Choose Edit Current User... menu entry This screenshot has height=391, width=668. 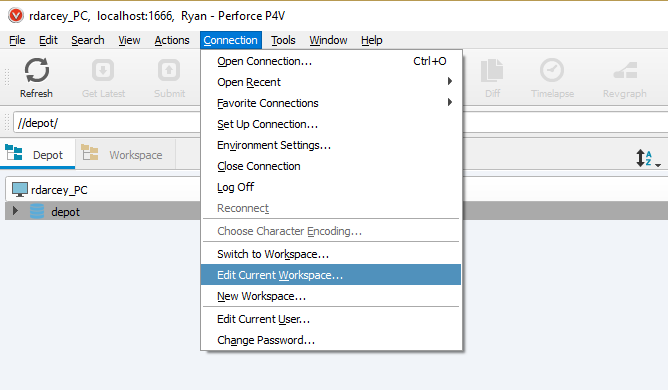pyautogui.click(x=331, y=319)
